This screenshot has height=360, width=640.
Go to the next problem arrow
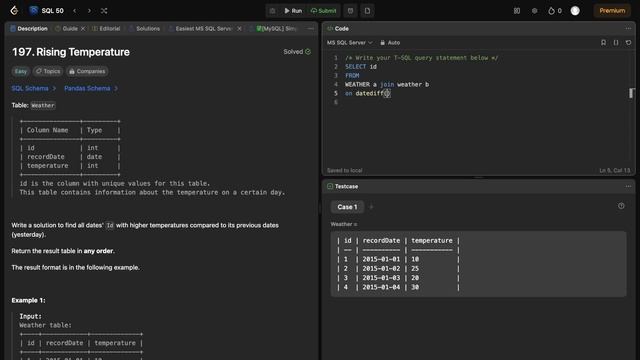tap(89, 11)
